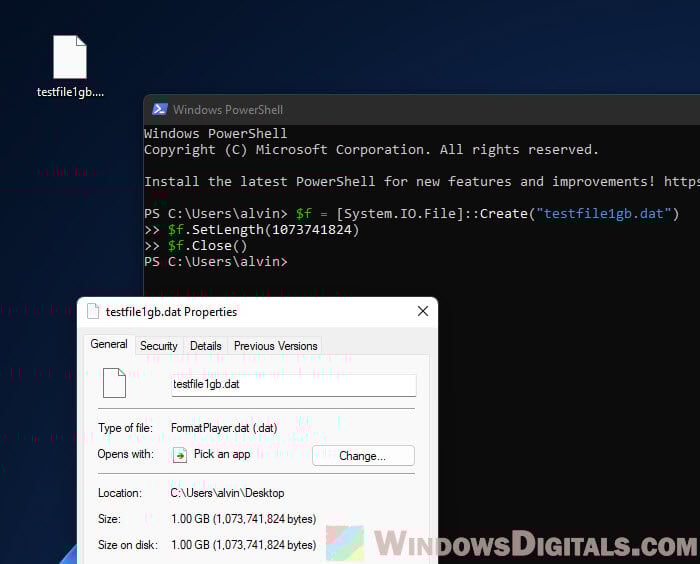
Task: Click the blank file icon beside filename field
Action: tap(114, 383)
